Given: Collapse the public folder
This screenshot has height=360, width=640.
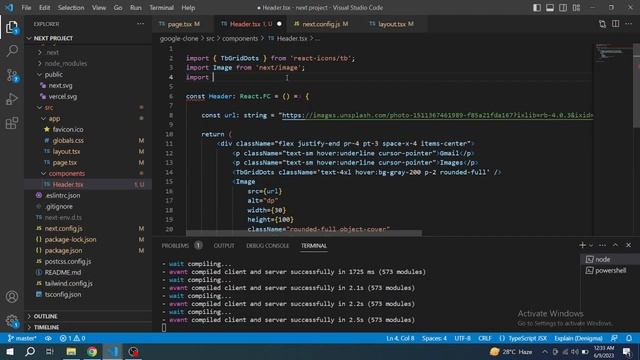Looking at the screenshot, I should point(88,74).
